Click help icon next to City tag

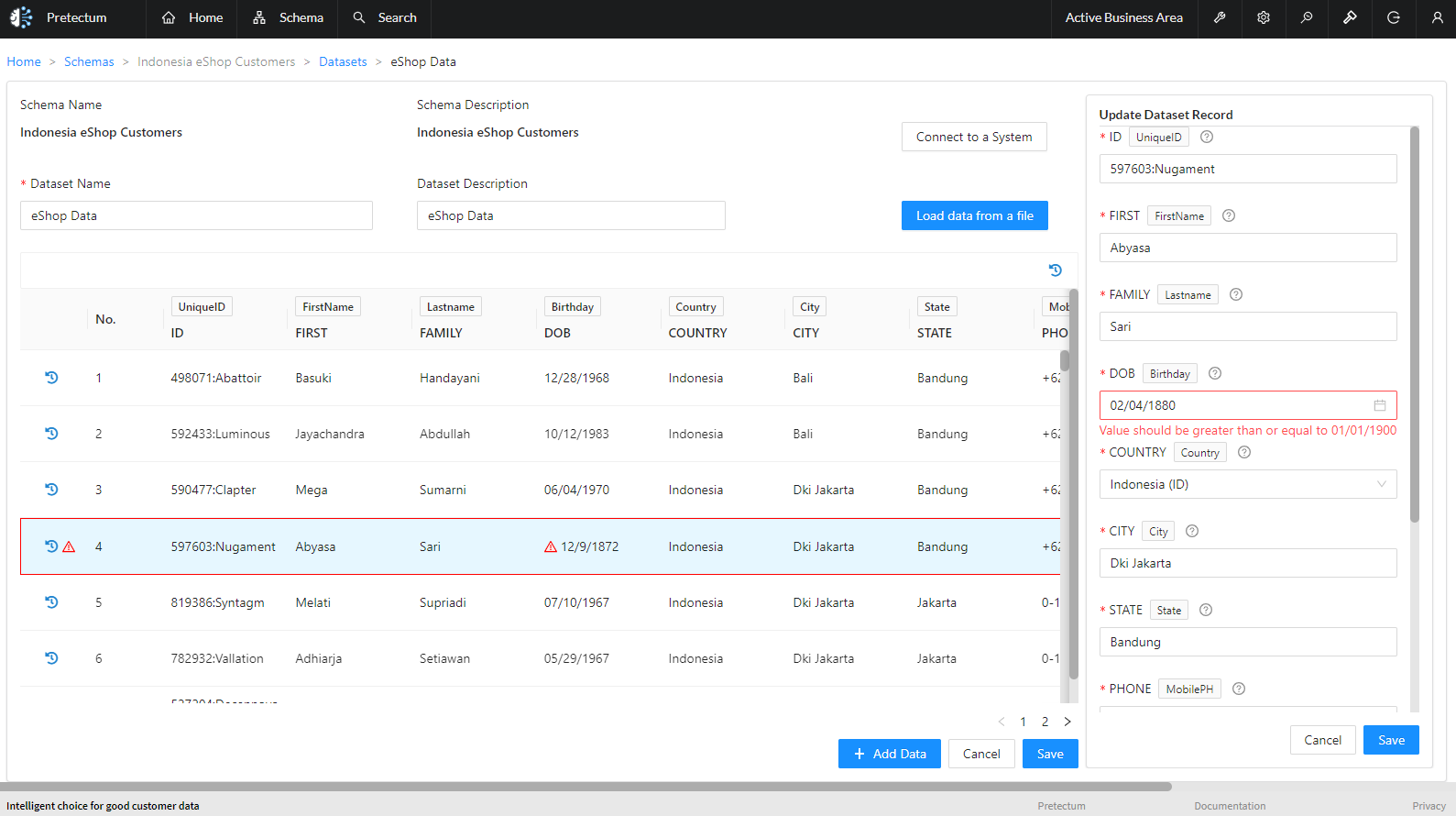(1192, 531)
